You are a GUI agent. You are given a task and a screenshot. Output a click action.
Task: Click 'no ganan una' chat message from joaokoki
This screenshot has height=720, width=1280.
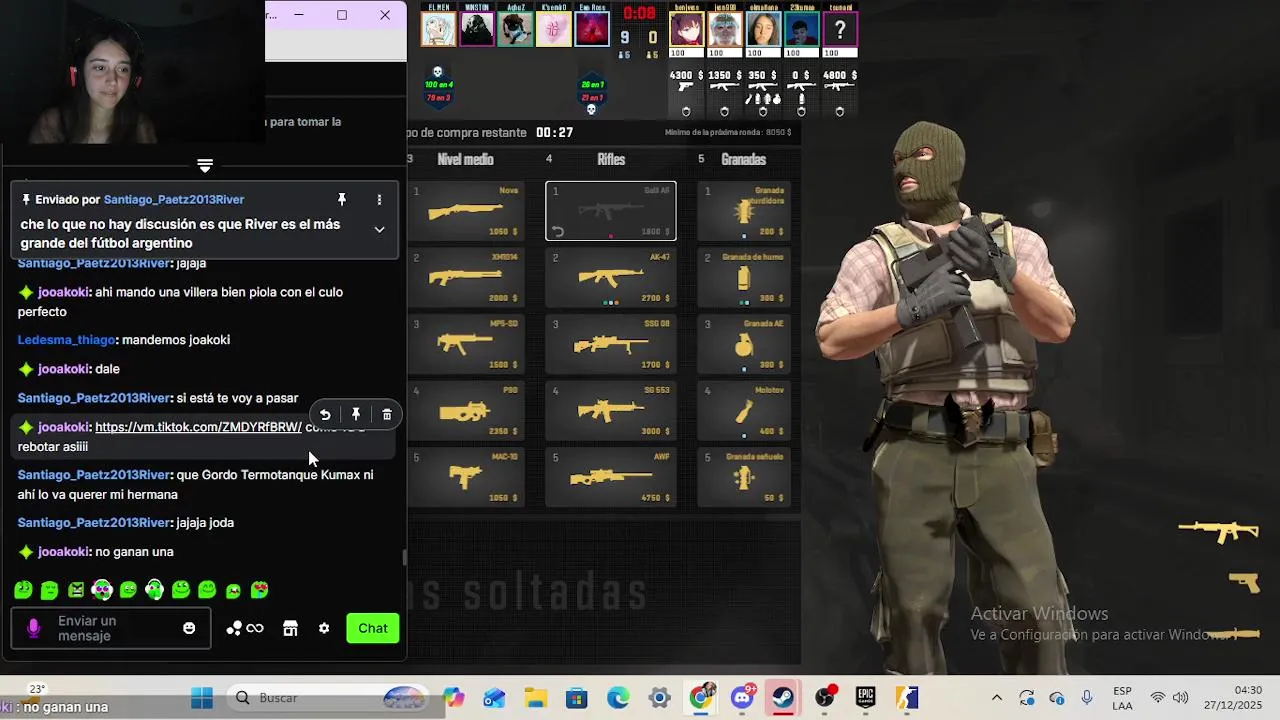(134, 552)
